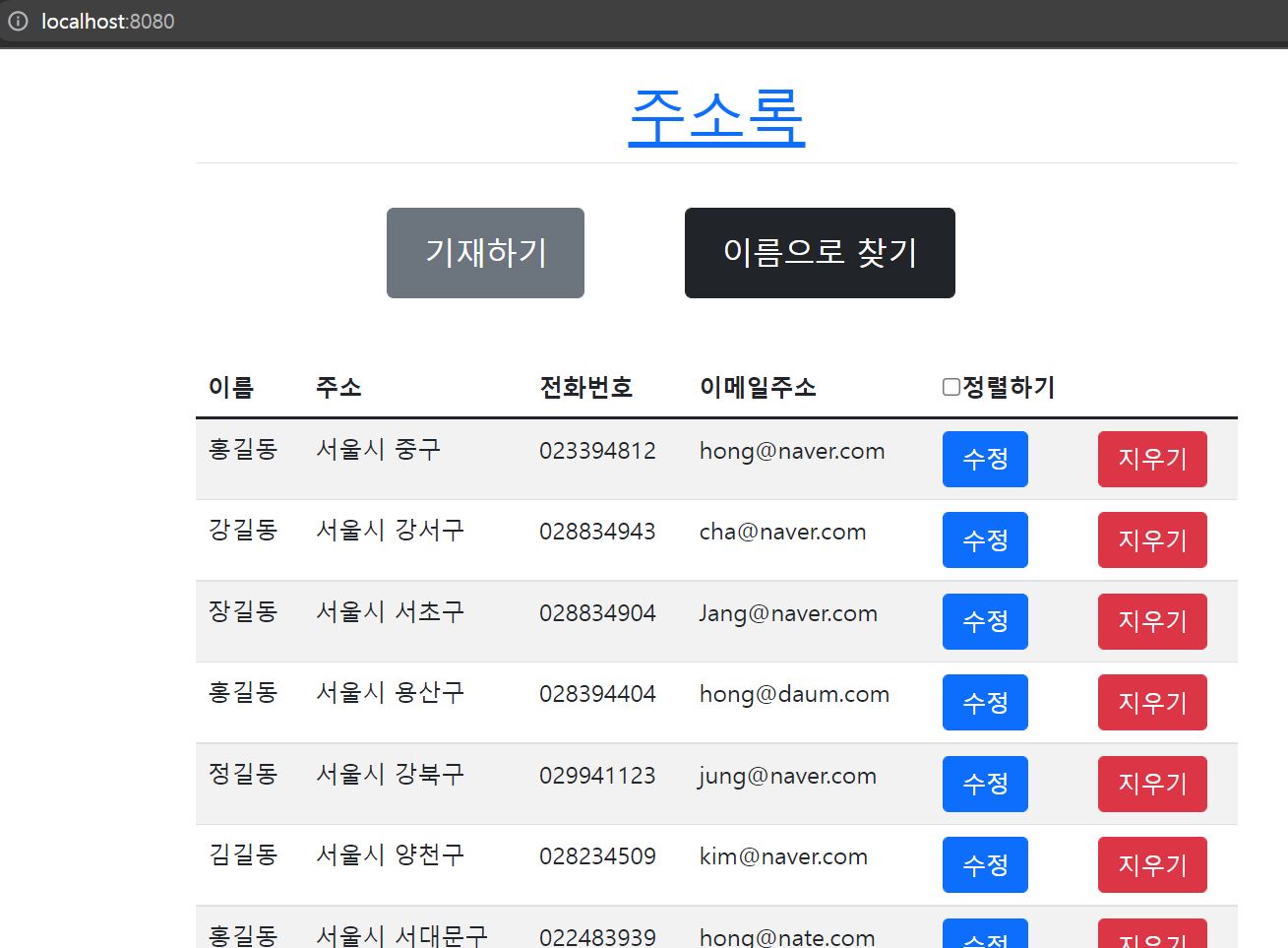Click the localhost:8080 address text

point(108,22)
